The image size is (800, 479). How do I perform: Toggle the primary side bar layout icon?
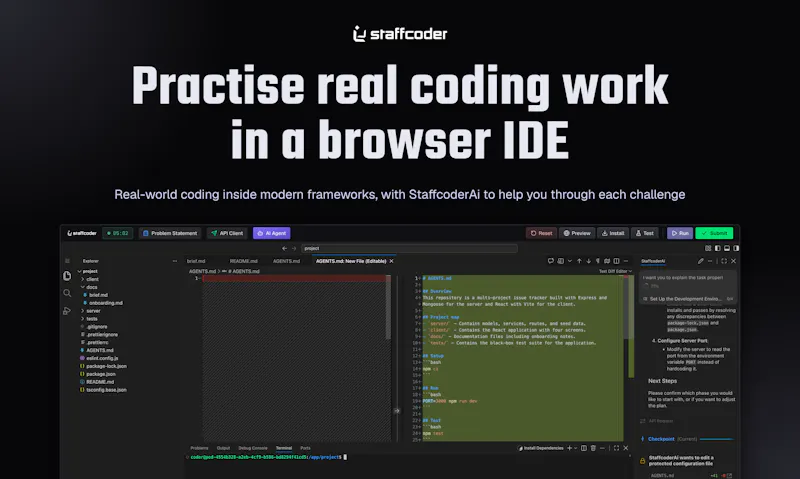(x=718, y=248)
